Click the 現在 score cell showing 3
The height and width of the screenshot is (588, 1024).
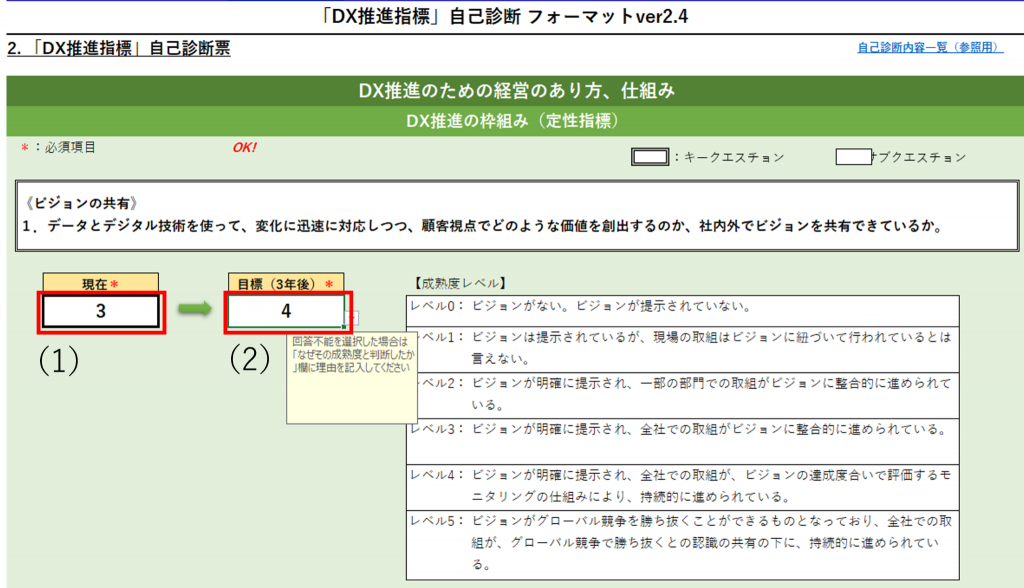pyautogui.click(x=101, y=311)
